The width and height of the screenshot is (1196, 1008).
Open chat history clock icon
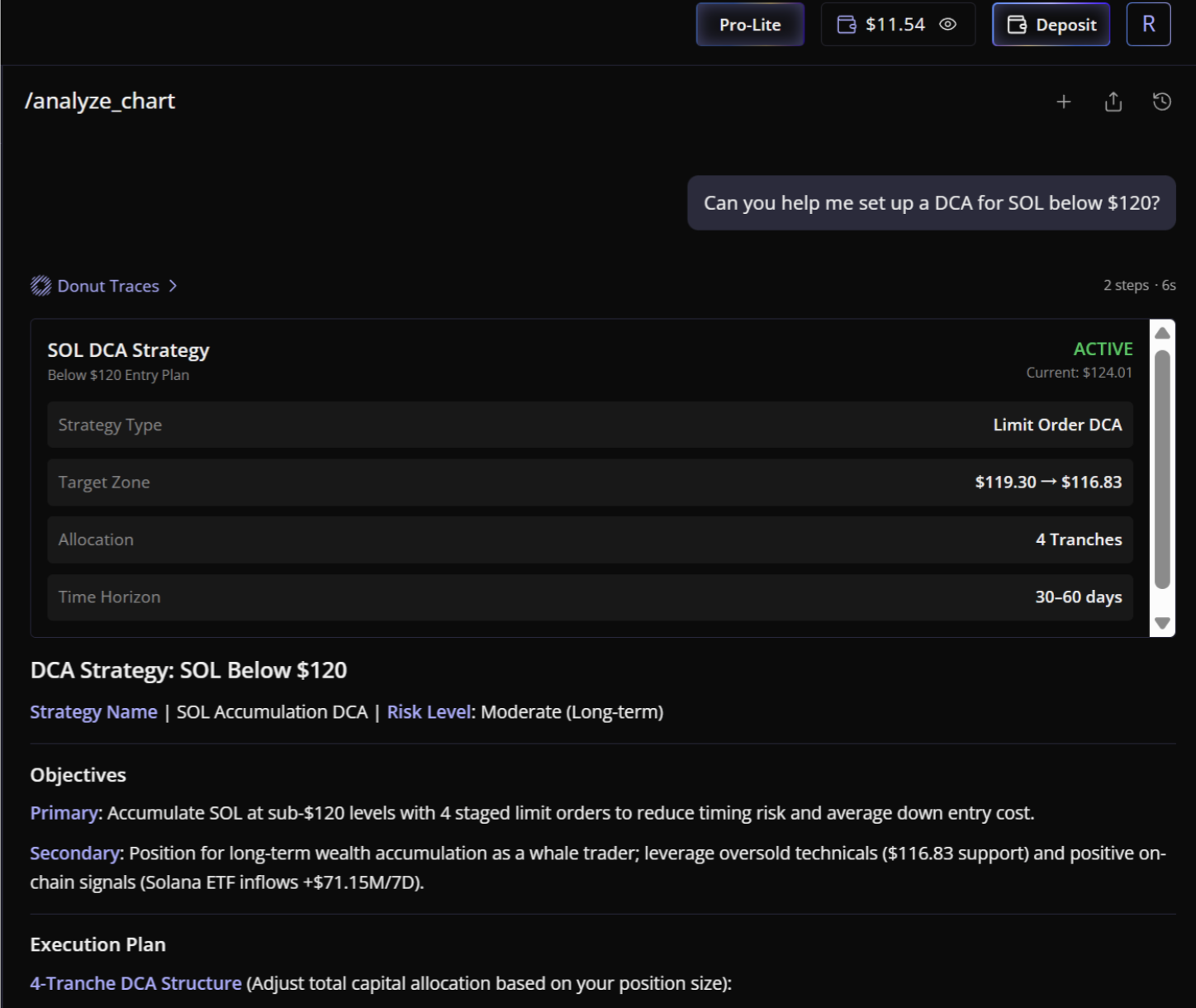pos(1162,102)
